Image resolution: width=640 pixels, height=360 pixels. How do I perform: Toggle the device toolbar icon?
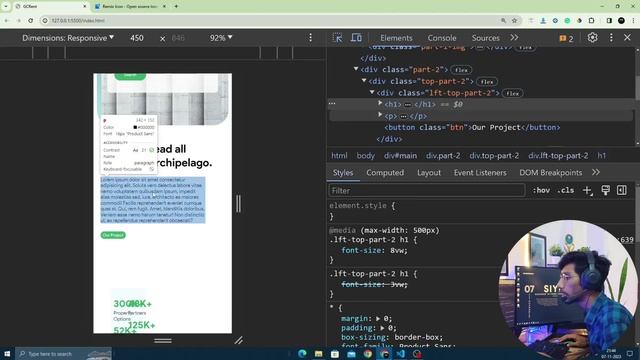click(356, 38)
